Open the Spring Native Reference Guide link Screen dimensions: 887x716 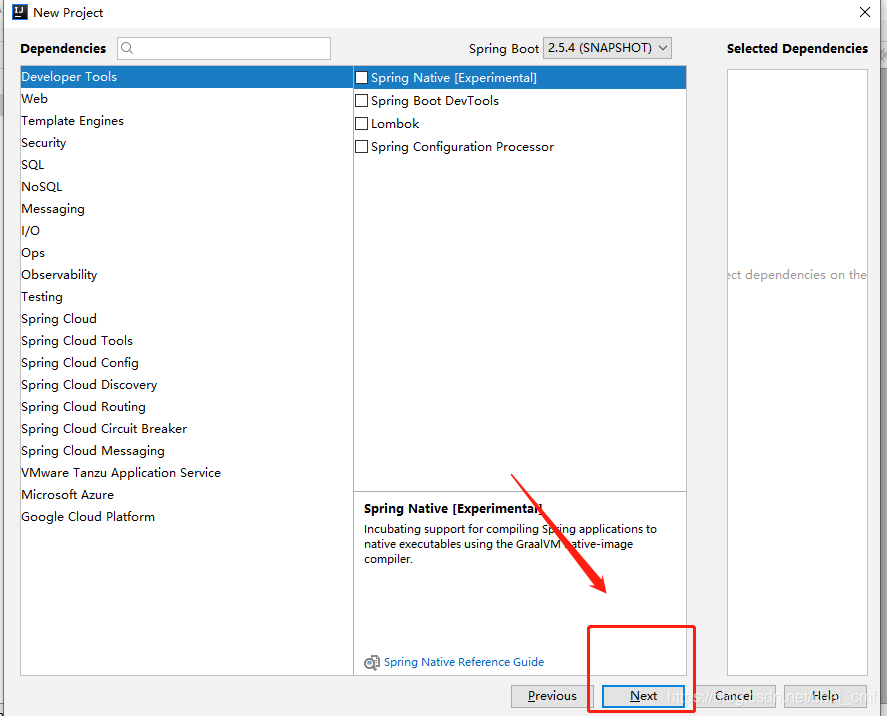pos(464,662)
